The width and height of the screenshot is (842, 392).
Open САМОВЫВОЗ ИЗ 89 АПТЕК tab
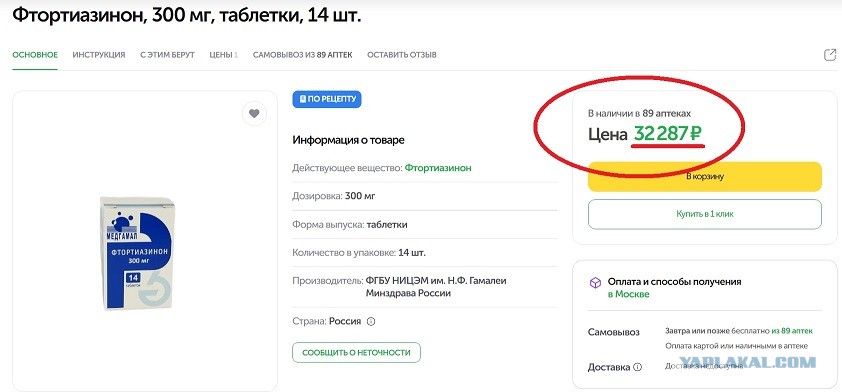[302, 55]
